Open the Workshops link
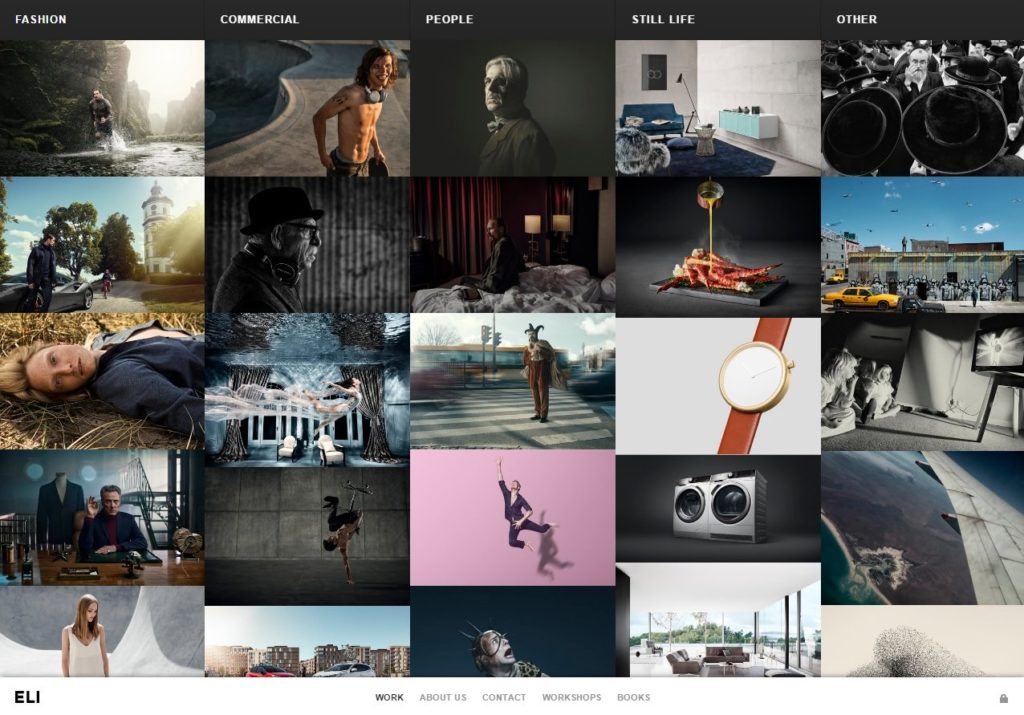This screenshot has height=715, width=1024. click(571, 698)
